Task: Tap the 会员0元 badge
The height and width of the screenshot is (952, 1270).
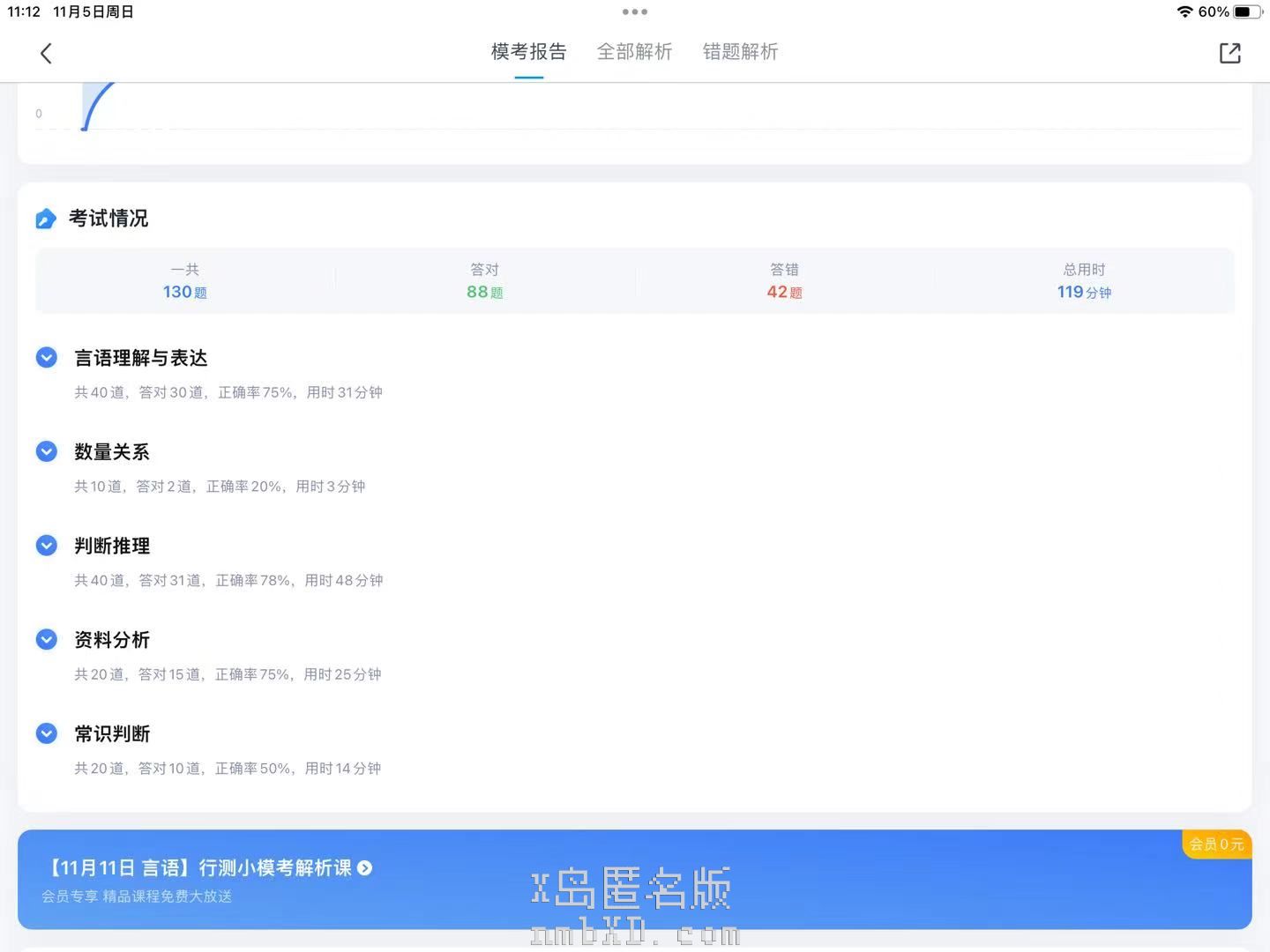Action: (1216, 844)
